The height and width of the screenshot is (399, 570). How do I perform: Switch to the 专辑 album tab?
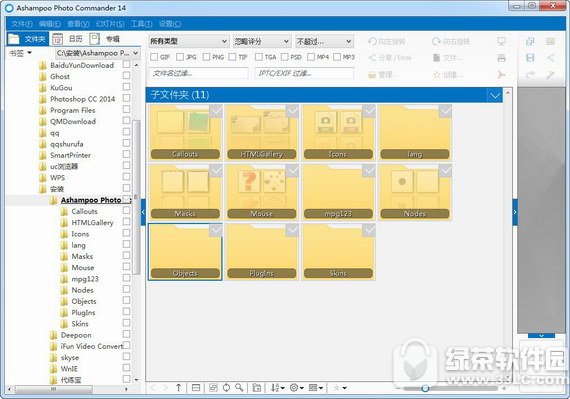point(105,39)
